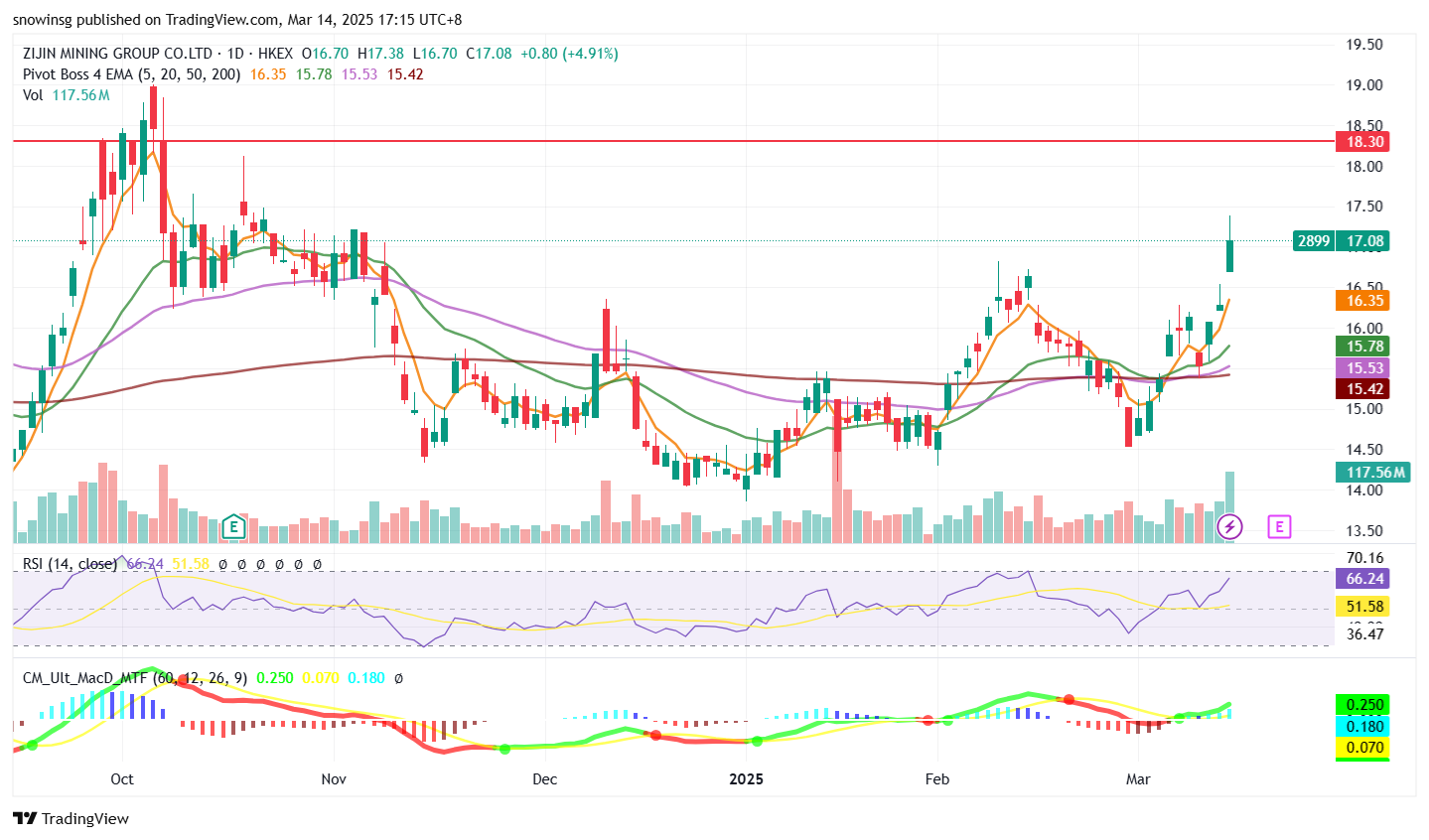Click the 19.00 price scale value
The image size is (1429, 840).
point(1364,85)
